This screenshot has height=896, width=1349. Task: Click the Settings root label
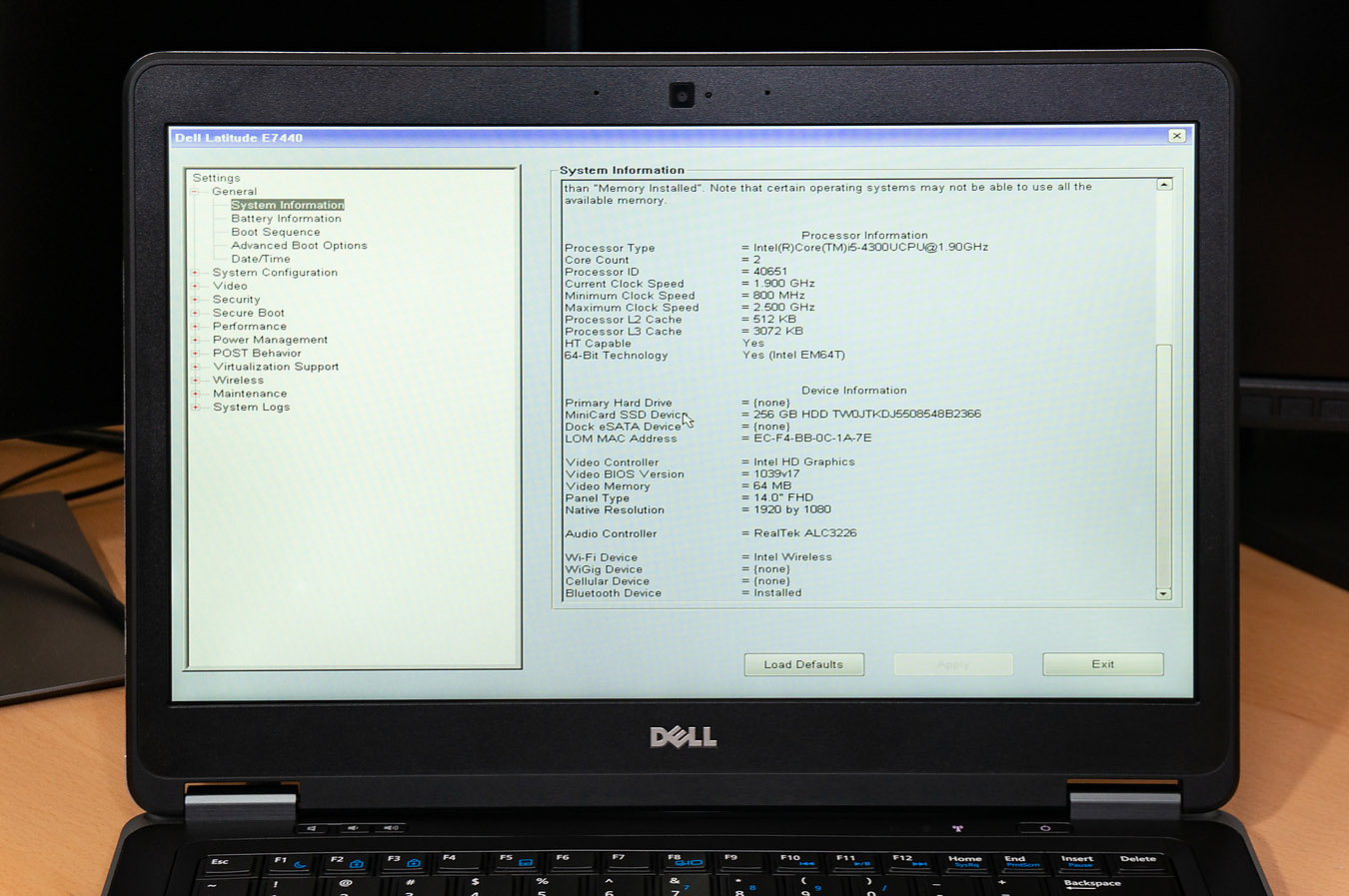click(217, 178)
